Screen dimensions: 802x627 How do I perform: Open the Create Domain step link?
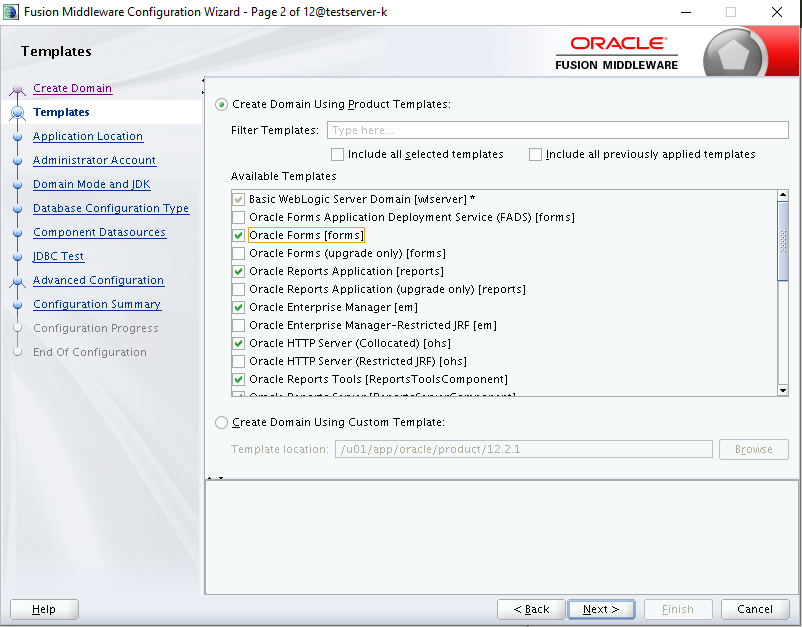(x=73, y=88)
